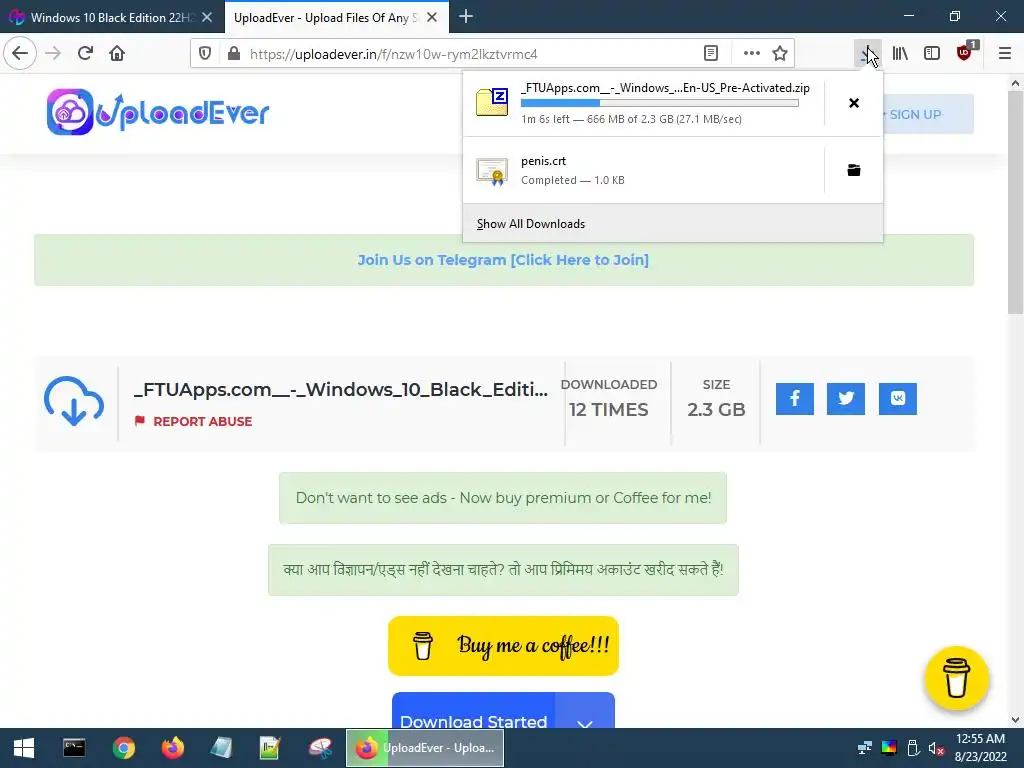This screenshot has height=768, width=1024.
Task: Open uBlock Origin extension icon
Action: (965, 54)
